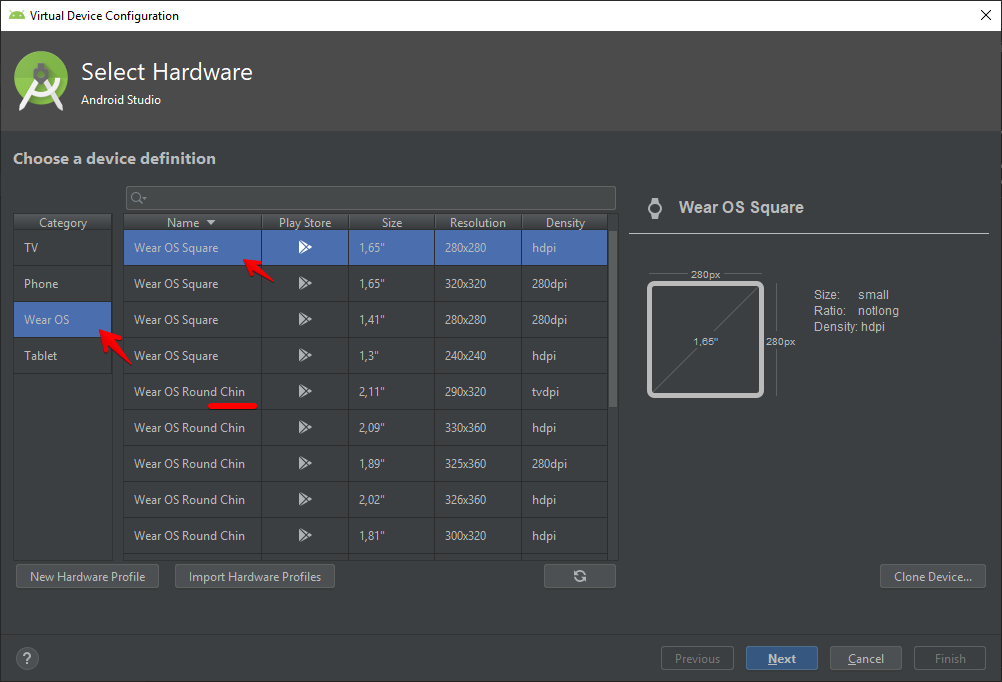Click the Play Store icon in the 290x320 tvdpi row

pyautogui.click(x=305, y=392)
